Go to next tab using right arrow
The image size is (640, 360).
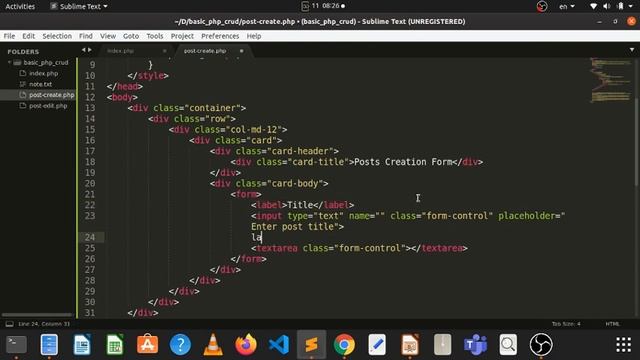click(x=90, y=50)
